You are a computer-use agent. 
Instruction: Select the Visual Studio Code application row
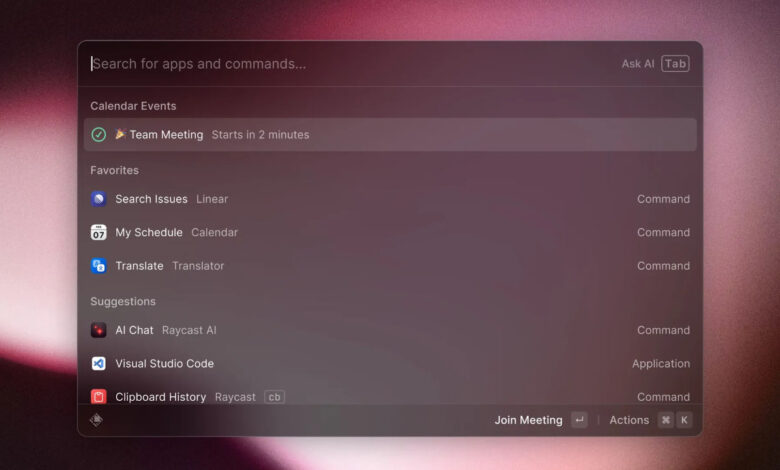390,364
